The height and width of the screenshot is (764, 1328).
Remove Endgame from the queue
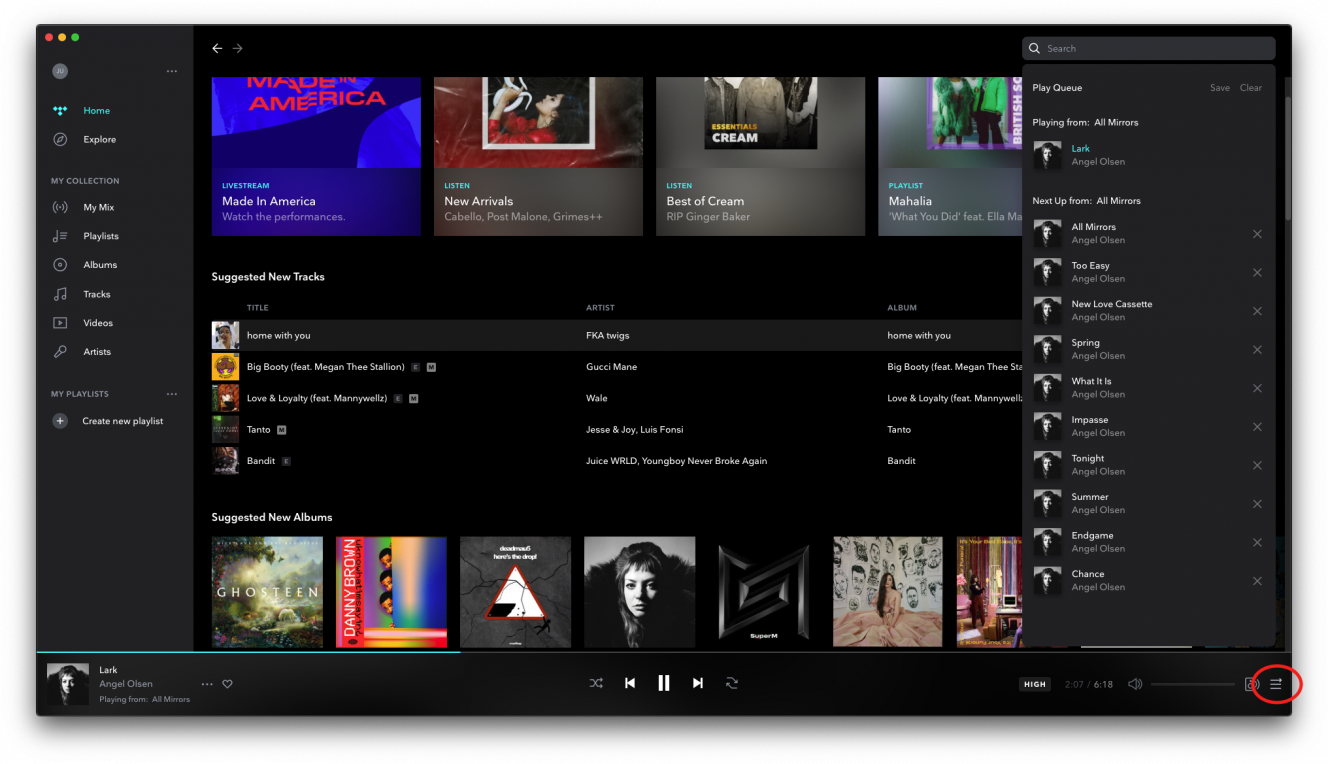1257,542
